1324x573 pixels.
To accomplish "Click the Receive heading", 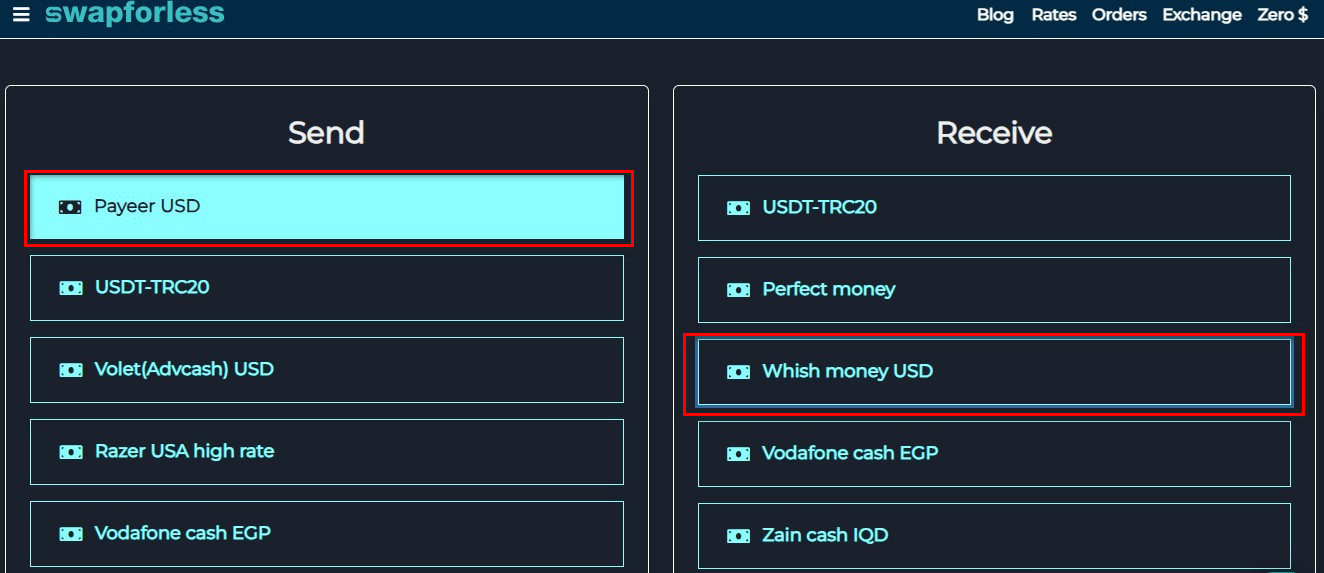I will pos(994,133).
